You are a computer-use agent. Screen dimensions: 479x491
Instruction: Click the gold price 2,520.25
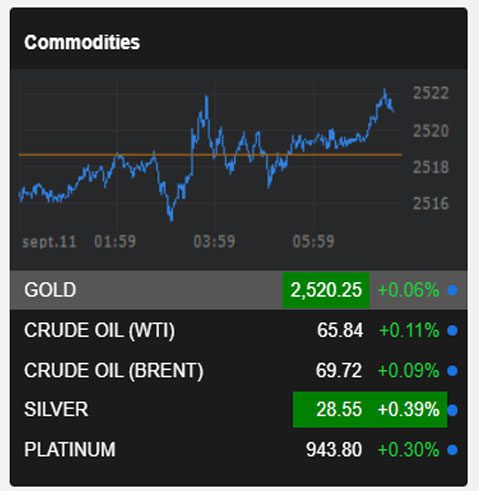point(326,290)
